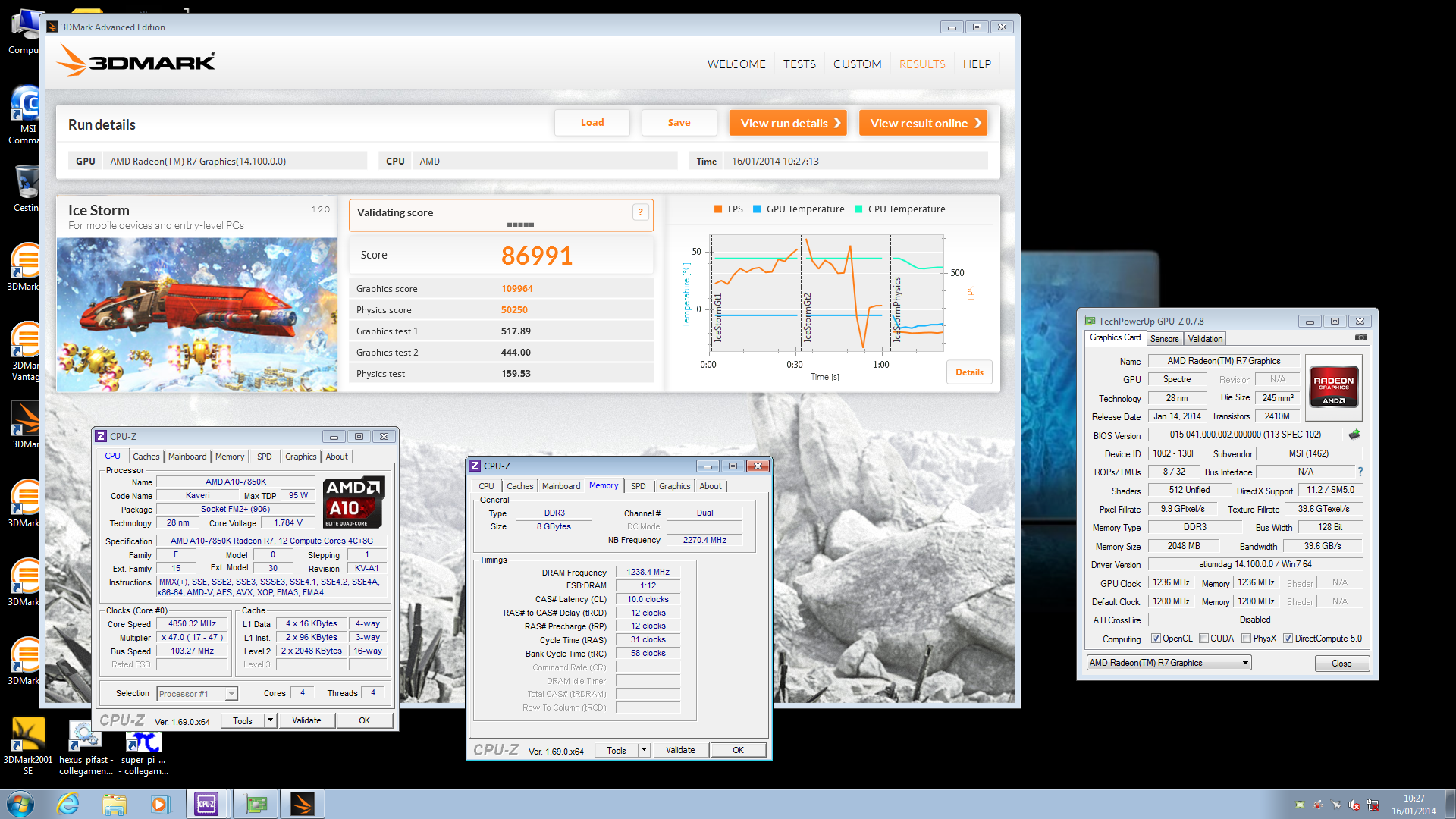This screenshot has width=1456, height=819.
Task: Switch to the Sensors tab in GPU-Z
Action: (1164, 339)
